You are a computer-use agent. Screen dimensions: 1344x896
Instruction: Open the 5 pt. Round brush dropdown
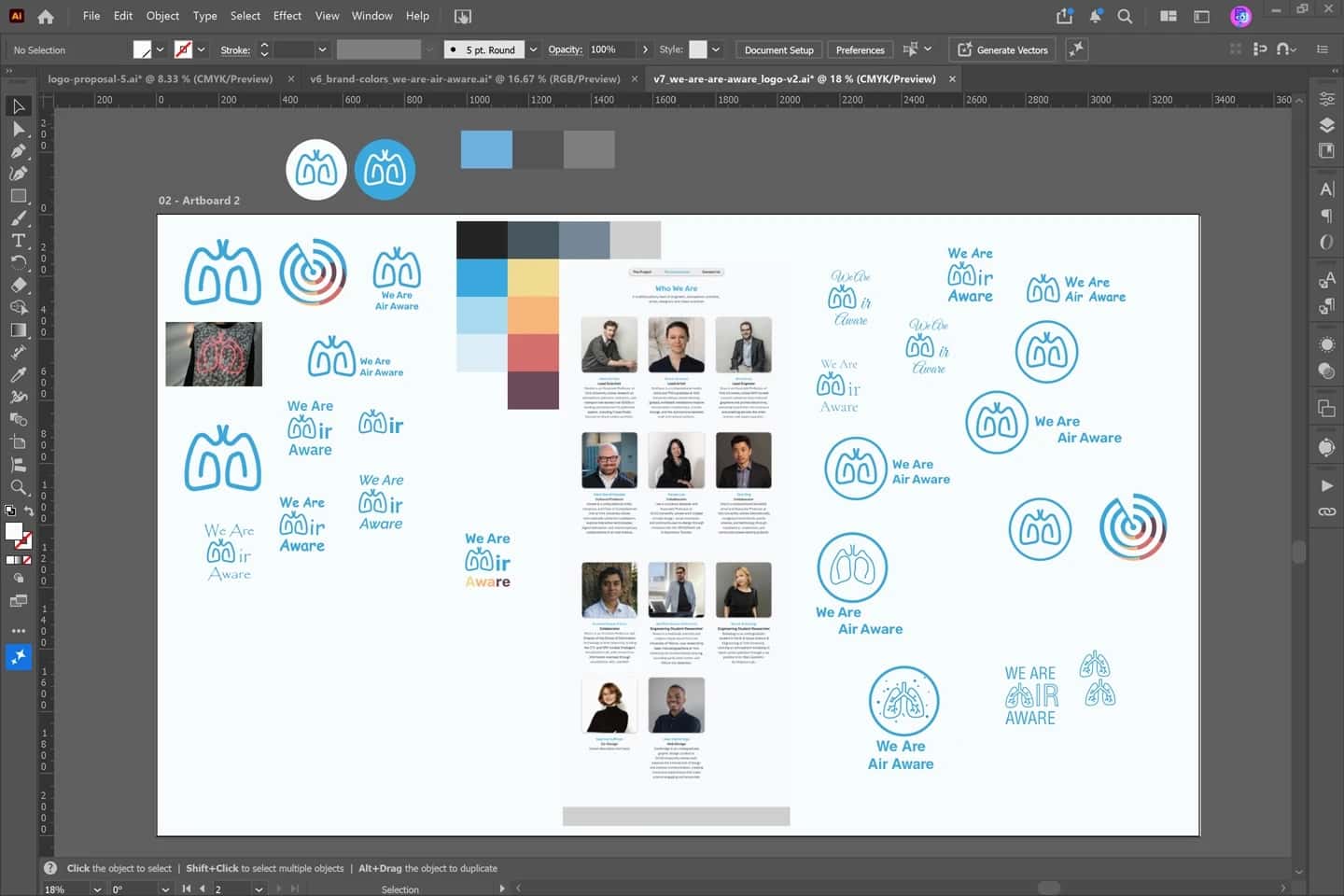point(533,49)
